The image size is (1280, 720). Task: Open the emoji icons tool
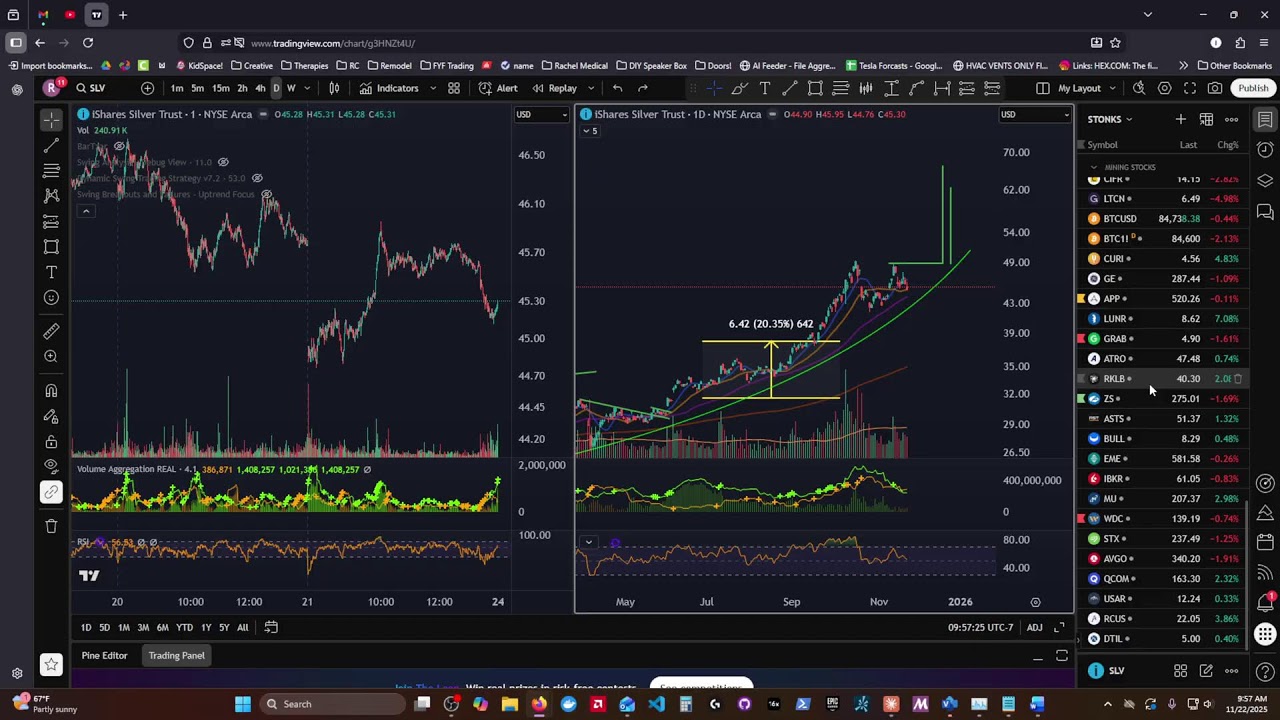coord(51,297)
